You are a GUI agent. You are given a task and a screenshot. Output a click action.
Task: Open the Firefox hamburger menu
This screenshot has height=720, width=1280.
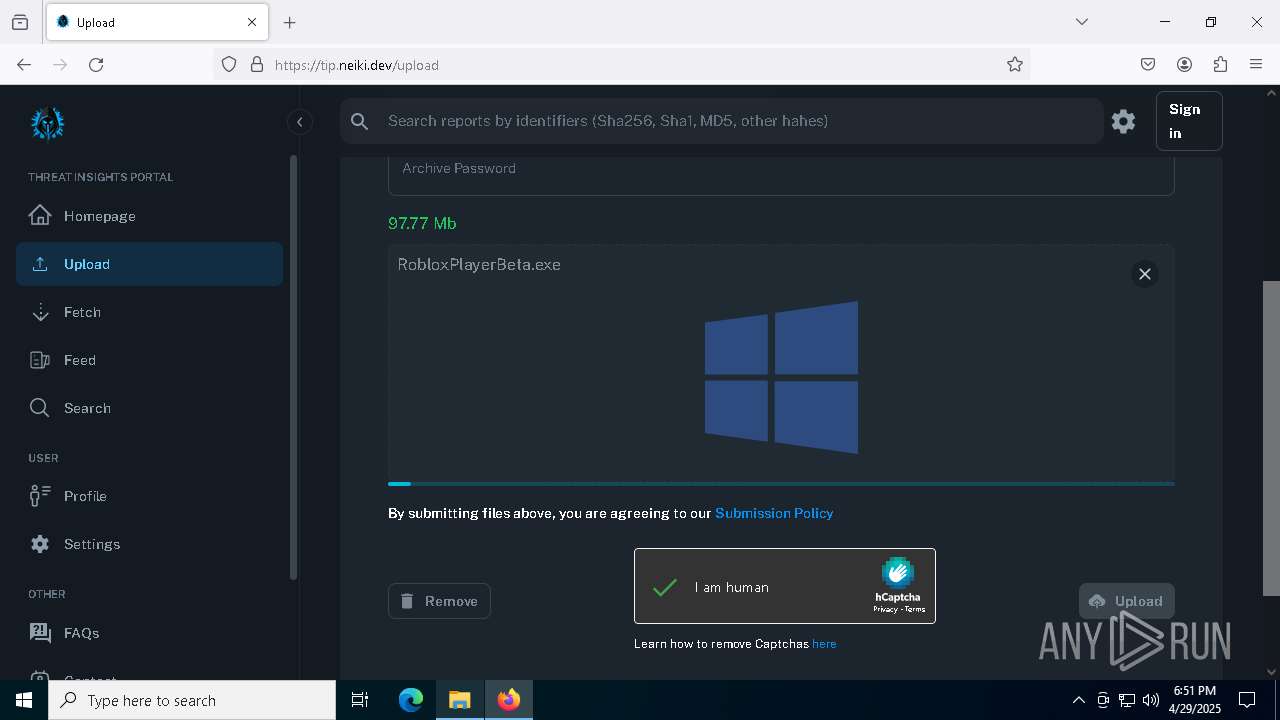(x=1256, y=64)
